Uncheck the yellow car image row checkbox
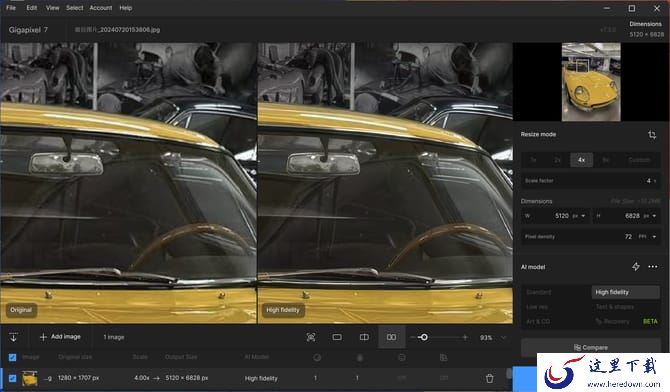670x392 pixels. (12, 378)
